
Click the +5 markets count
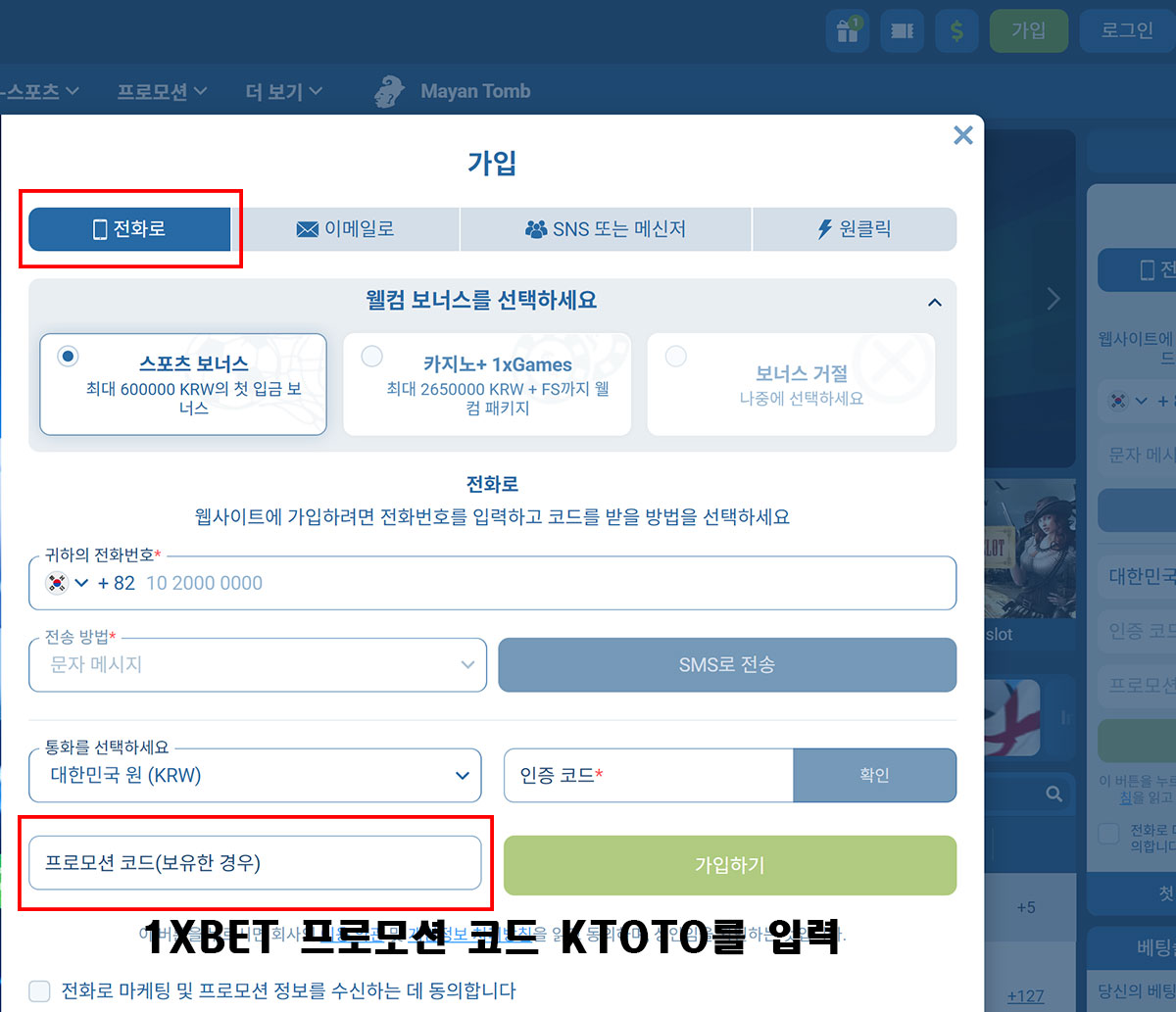tap(1026, 907)
